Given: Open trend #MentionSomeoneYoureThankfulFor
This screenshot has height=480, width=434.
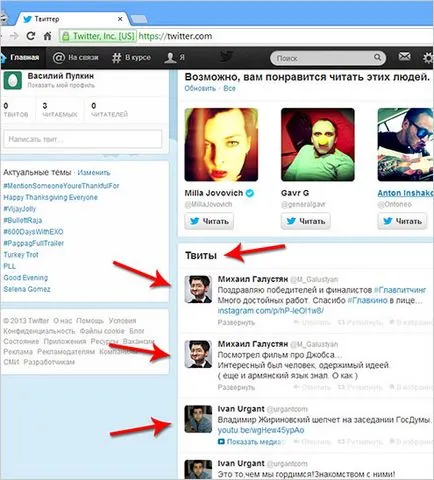Looking at the screenshot, I should [61, 186].
